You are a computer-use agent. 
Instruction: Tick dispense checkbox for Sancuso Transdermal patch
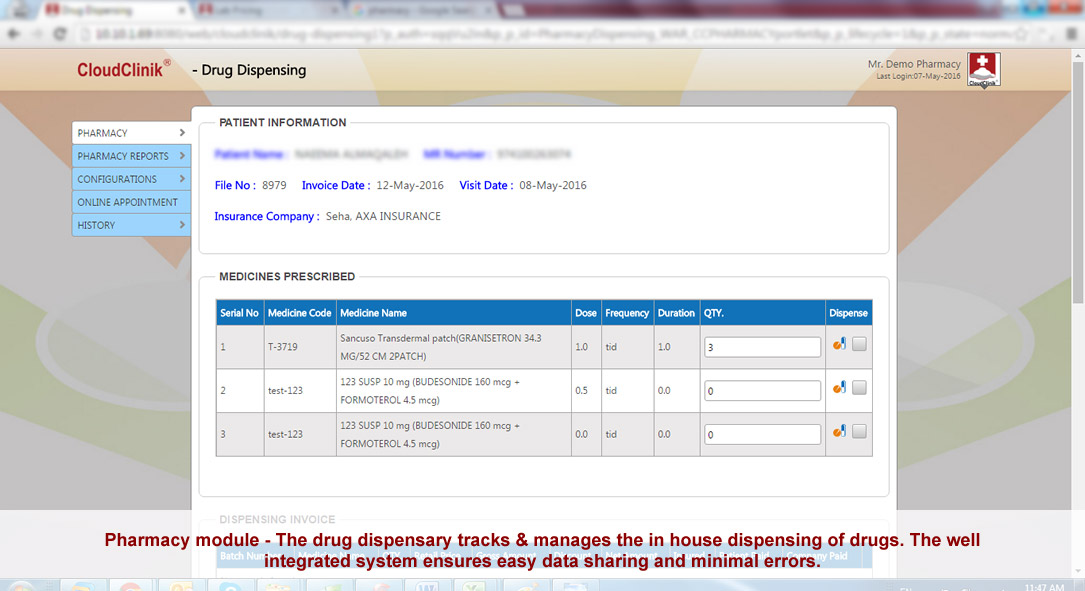(860, 345)
